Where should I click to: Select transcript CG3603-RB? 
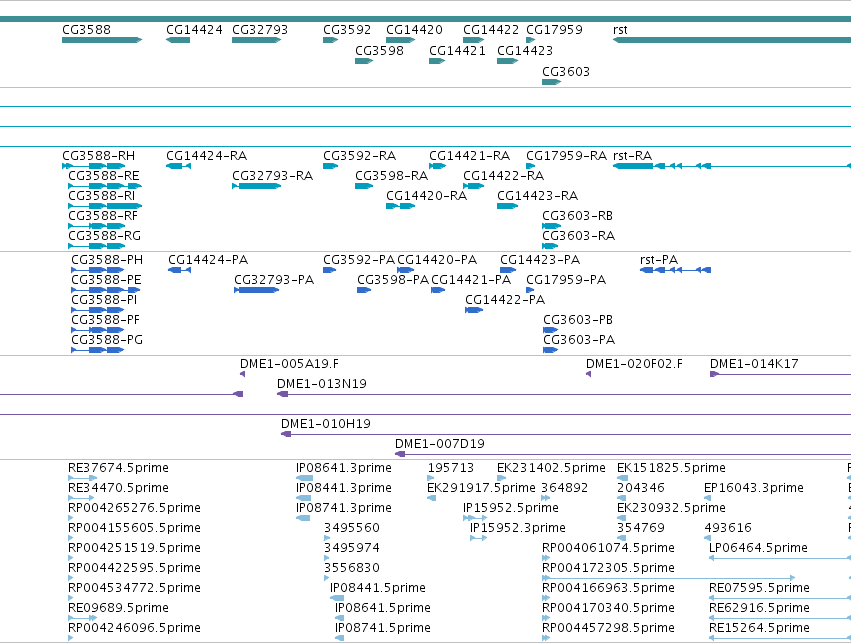(x=551, y=226)
